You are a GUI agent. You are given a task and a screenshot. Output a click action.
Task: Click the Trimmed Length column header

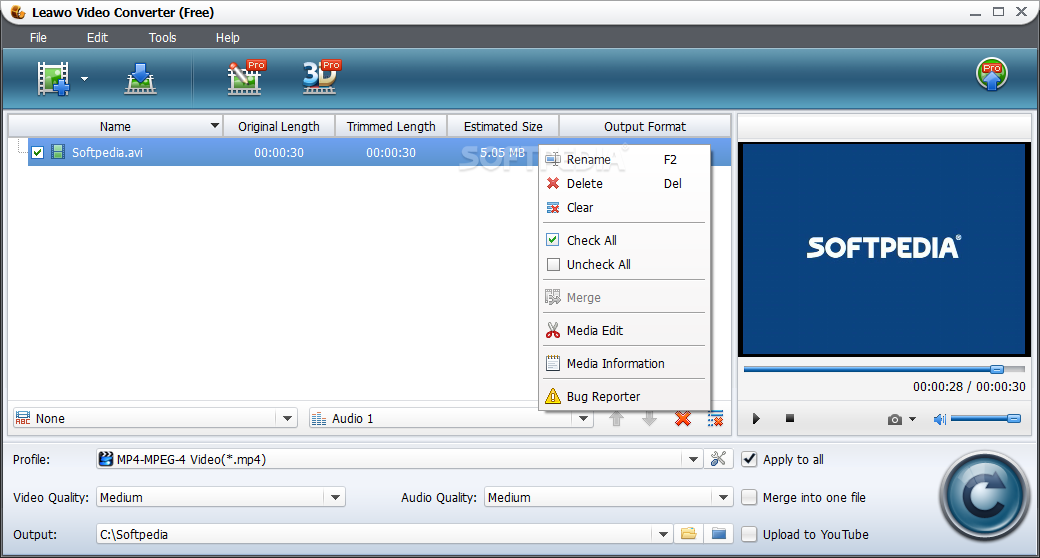coord(391,127)
